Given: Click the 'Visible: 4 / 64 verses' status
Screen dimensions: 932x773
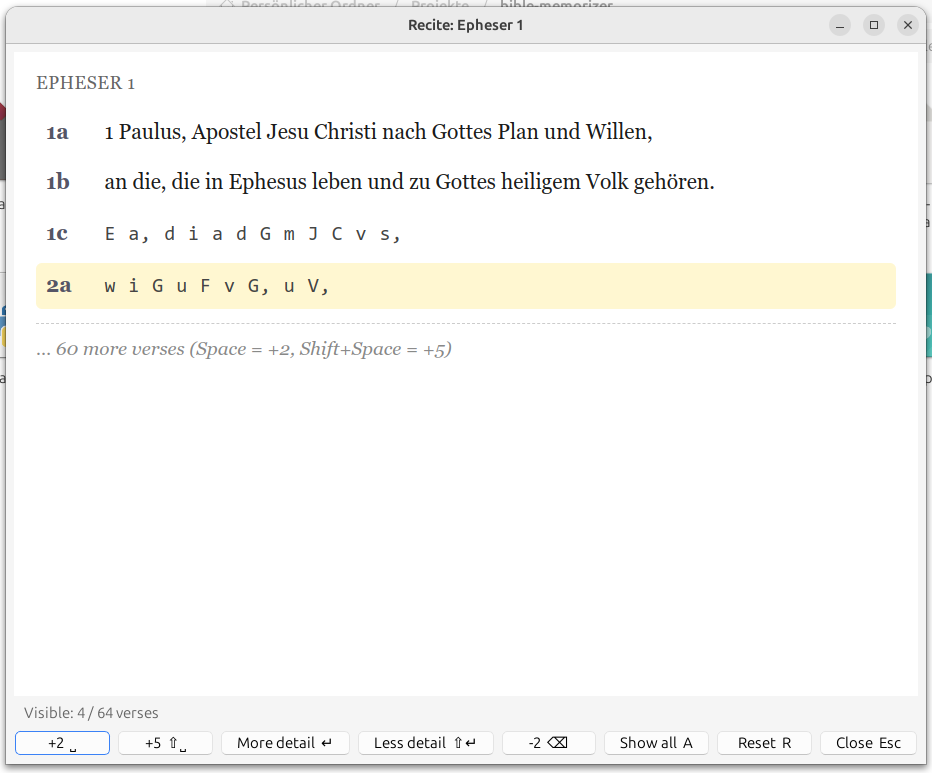Looking at the screenshot, I should click(x=91, y=712).
